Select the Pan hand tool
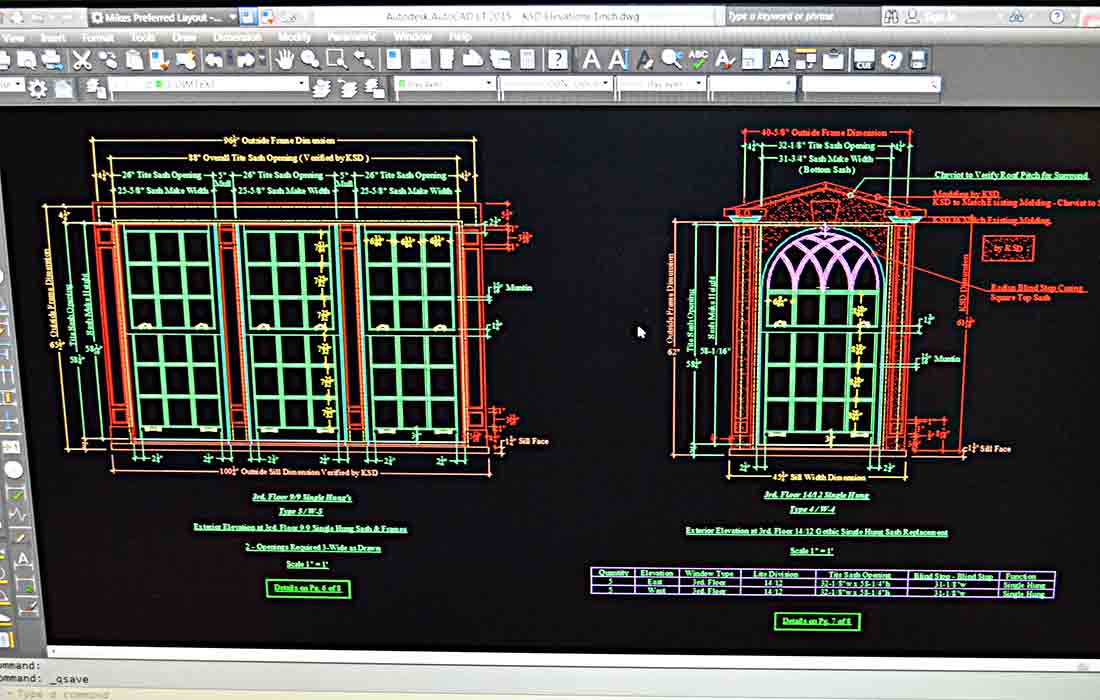This screenshot has height=700, width=1100. [284, 60]
